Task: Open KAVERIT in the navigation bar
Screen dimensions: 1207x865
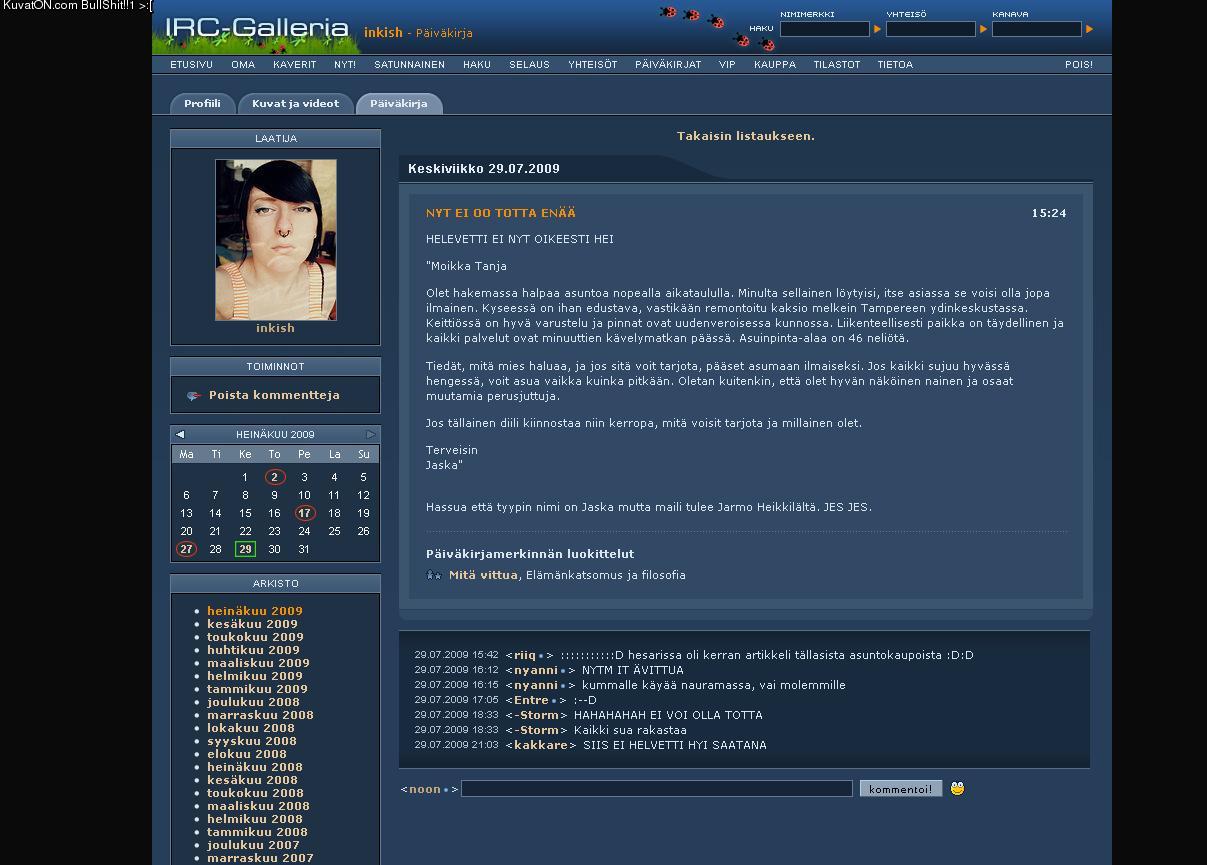Action: 294,64
